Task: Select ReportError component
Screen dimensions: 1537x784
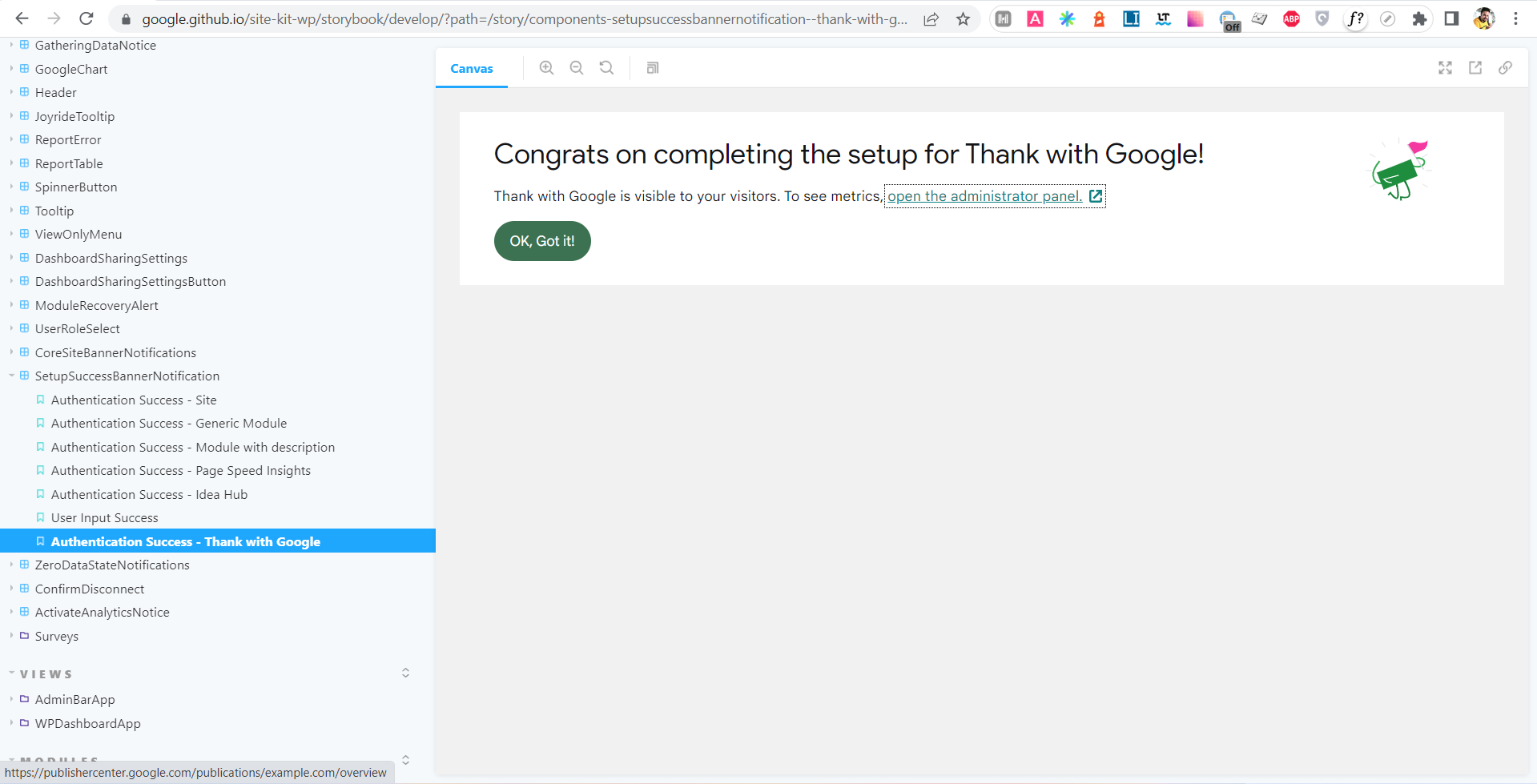Action: pyautogui.click(x=68, y=139)
